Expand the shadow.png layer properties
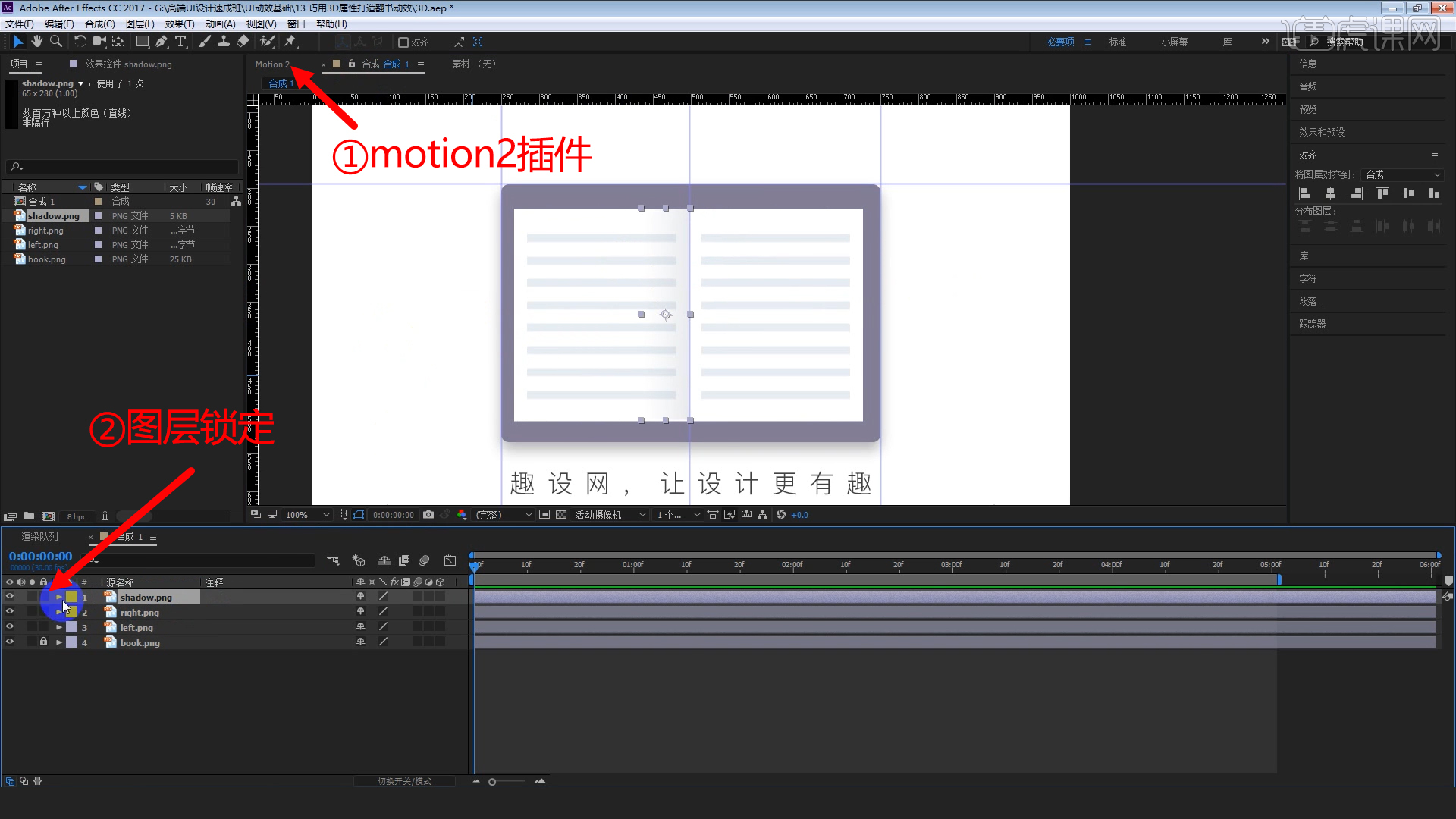 coord(58,597)
